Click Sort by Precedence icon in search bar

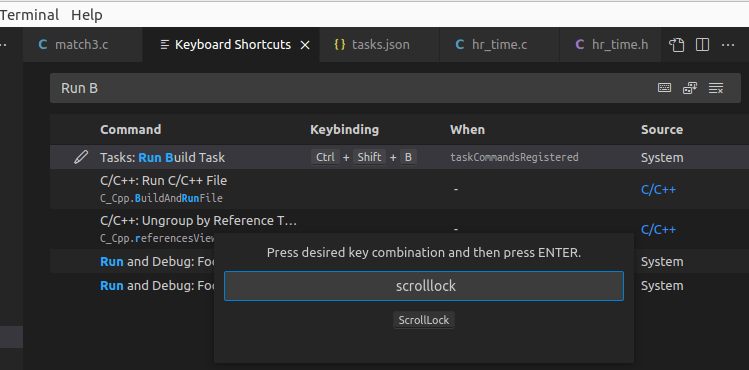690,88
